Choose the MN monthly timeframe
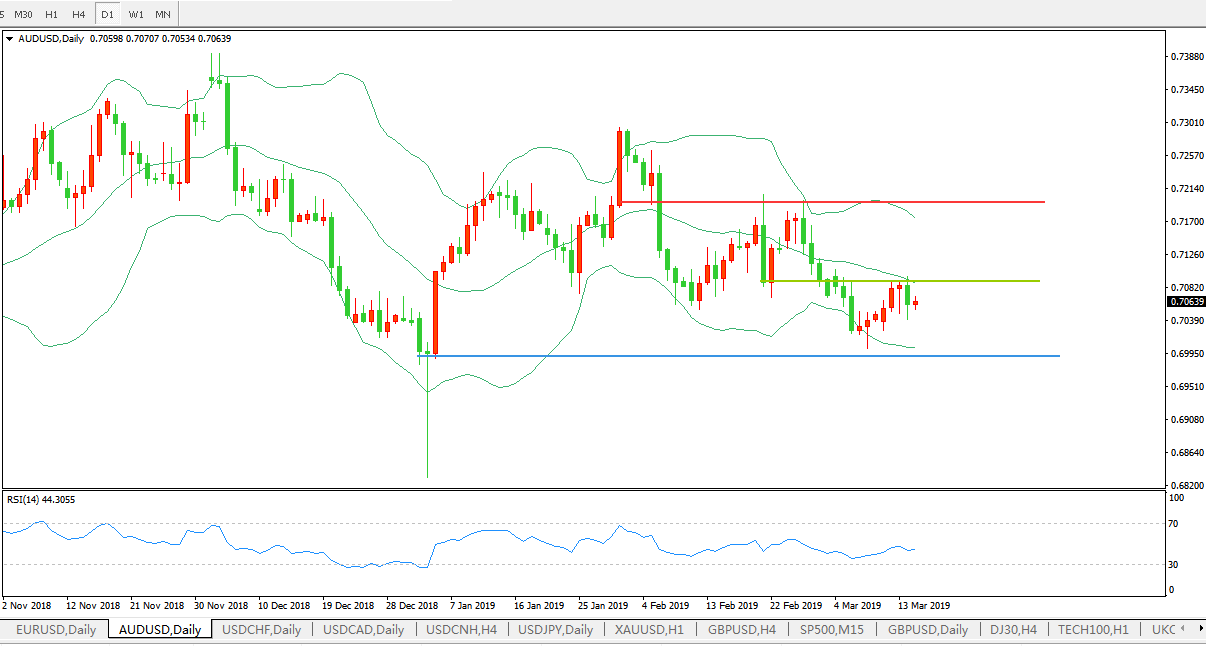This screenshot has width=1206, height=646. click(x=163, y=14)
